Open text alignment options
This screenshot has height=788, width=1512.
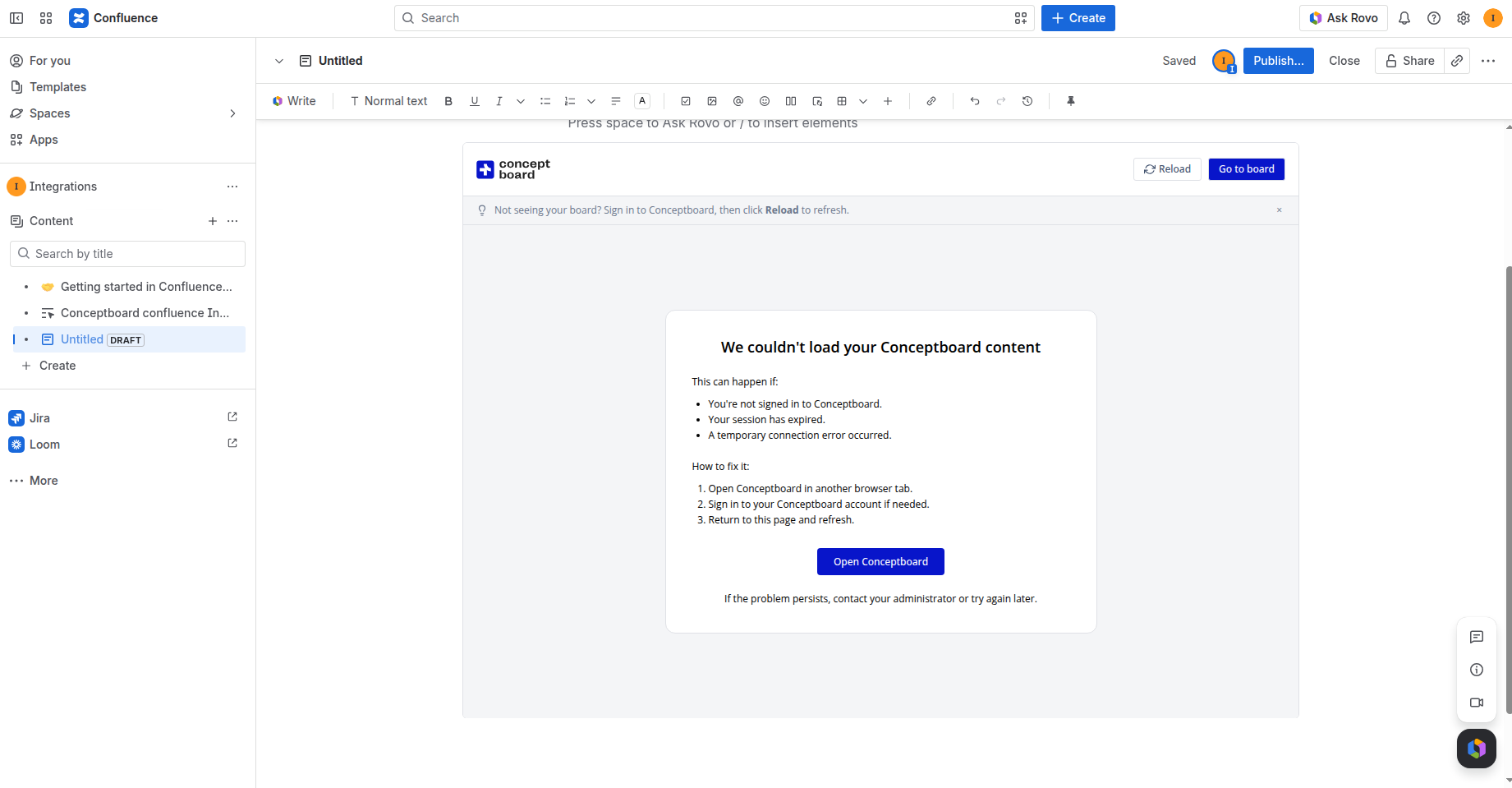pyautogui.click(x=616, y=101)
